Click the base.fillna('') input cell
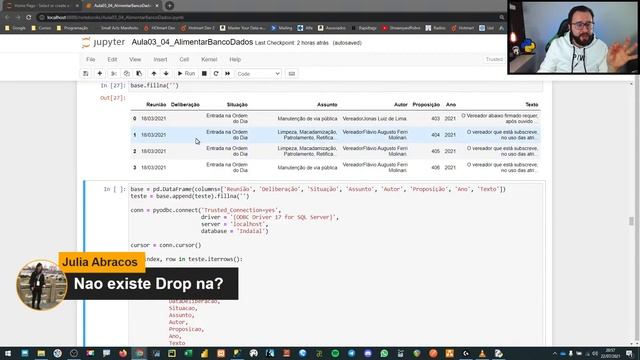Image resolution: width=640 pixels, height=360 pixels. coord(336,86)
